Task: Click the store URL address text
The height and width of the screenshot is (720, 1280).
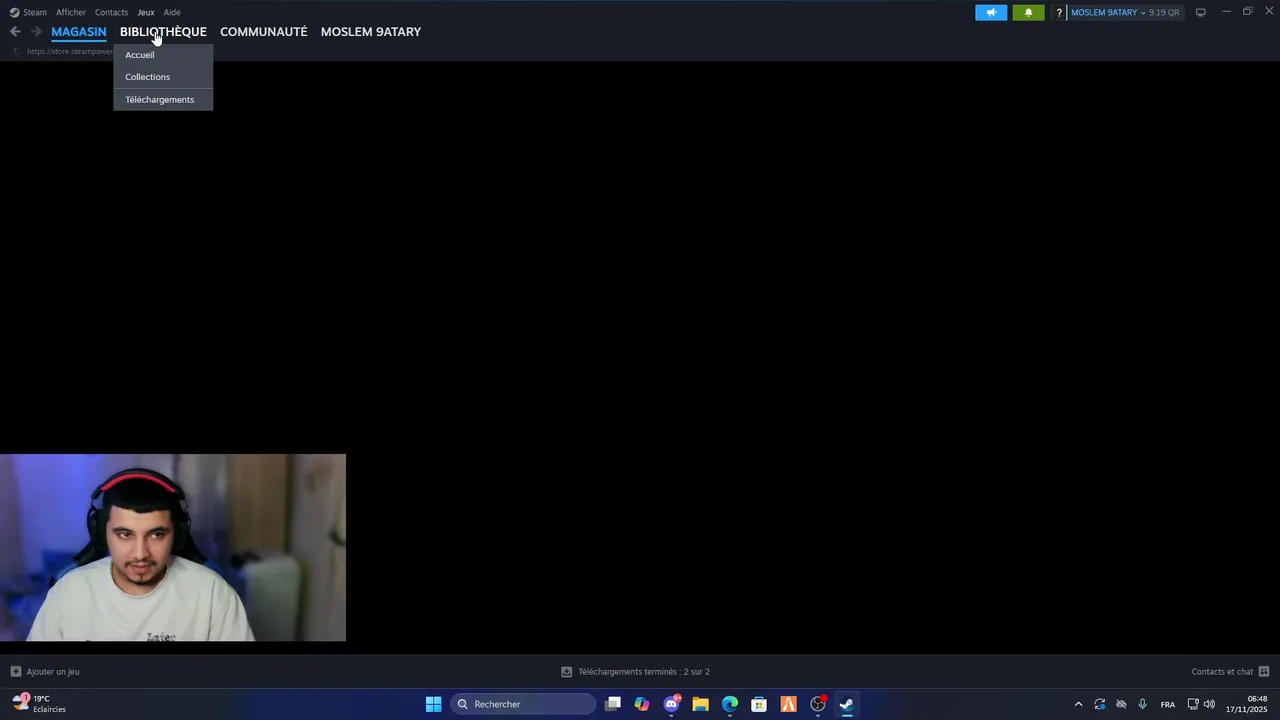Action: [70, 51]
